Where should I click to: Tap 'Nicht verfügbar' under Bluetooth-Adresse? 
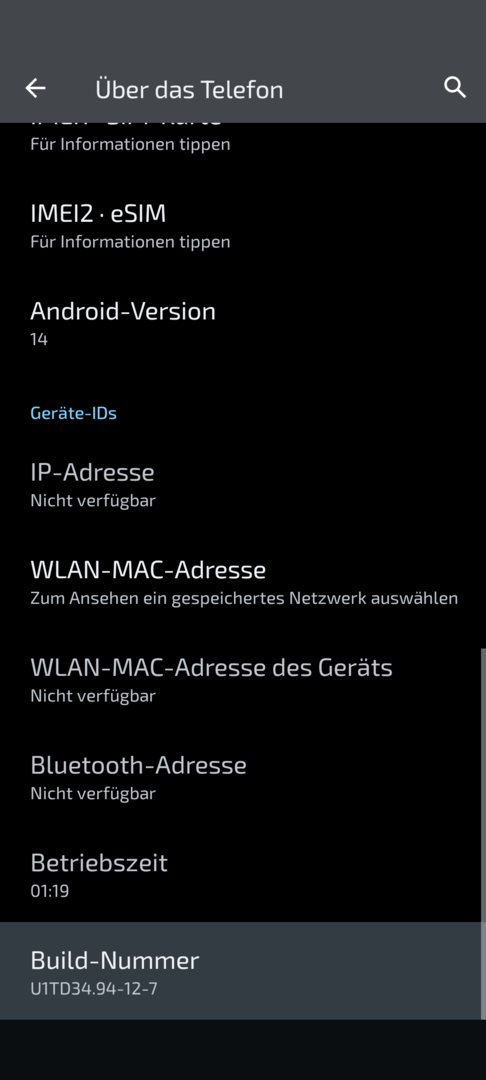coord(93,793)
